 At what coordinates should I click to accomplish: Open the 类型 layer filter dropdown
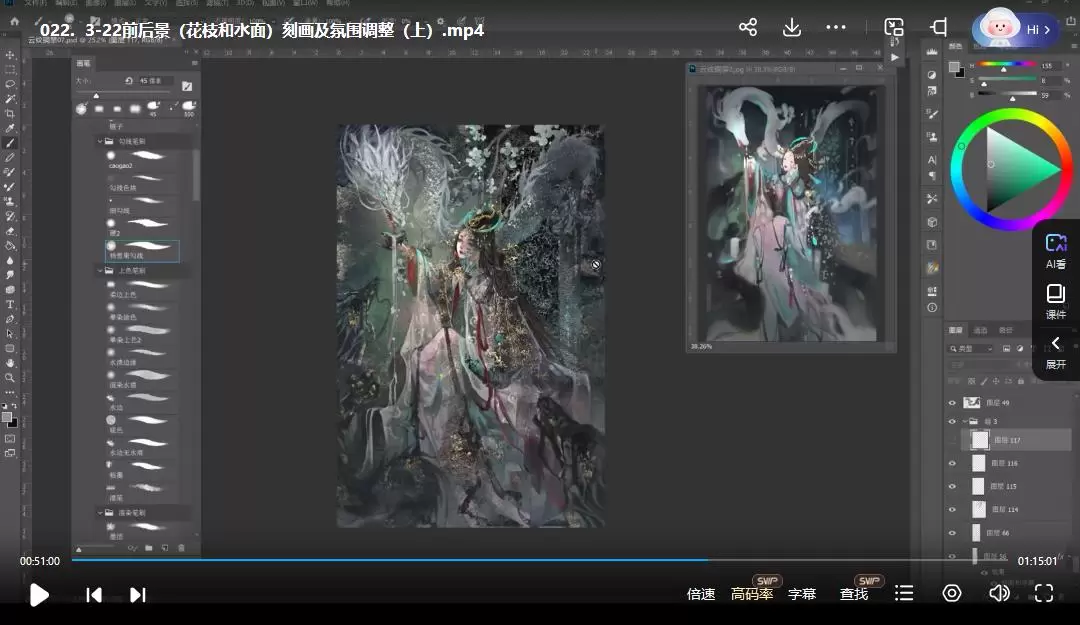[970, 349]
